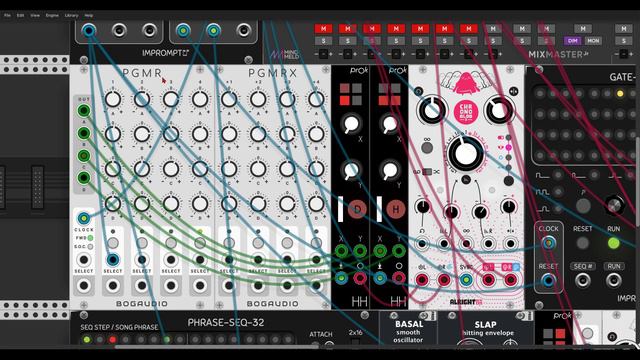Click X jack on Prok D module

click(341, 251)
